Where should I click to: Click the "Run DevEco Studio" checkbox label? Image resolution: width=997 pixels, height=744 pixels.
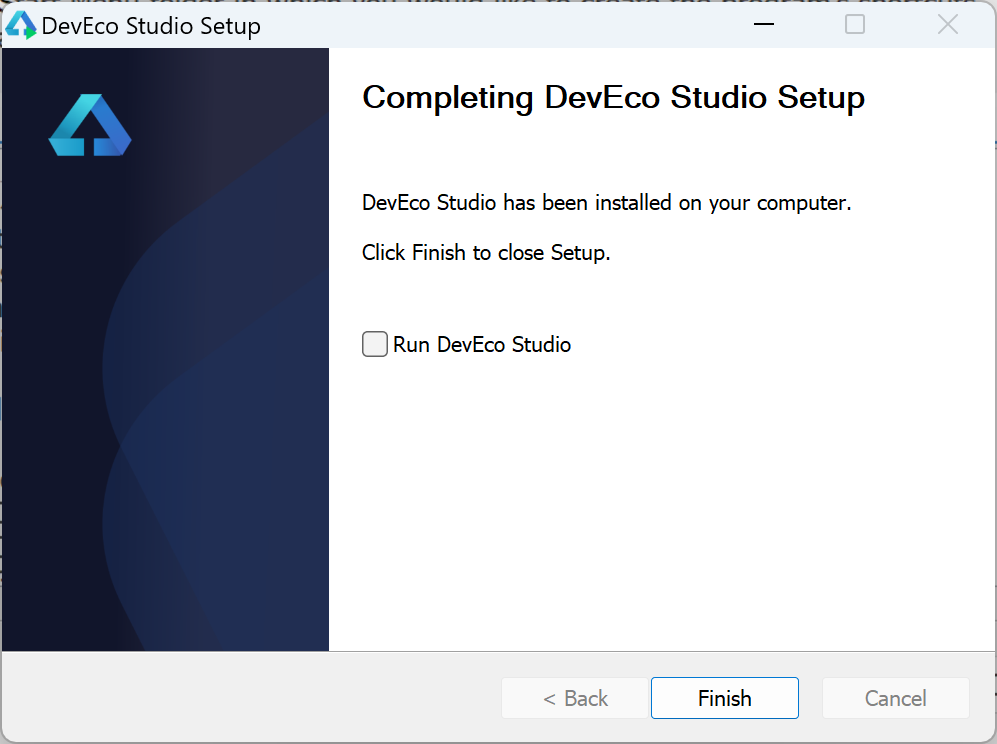point(482,345)
